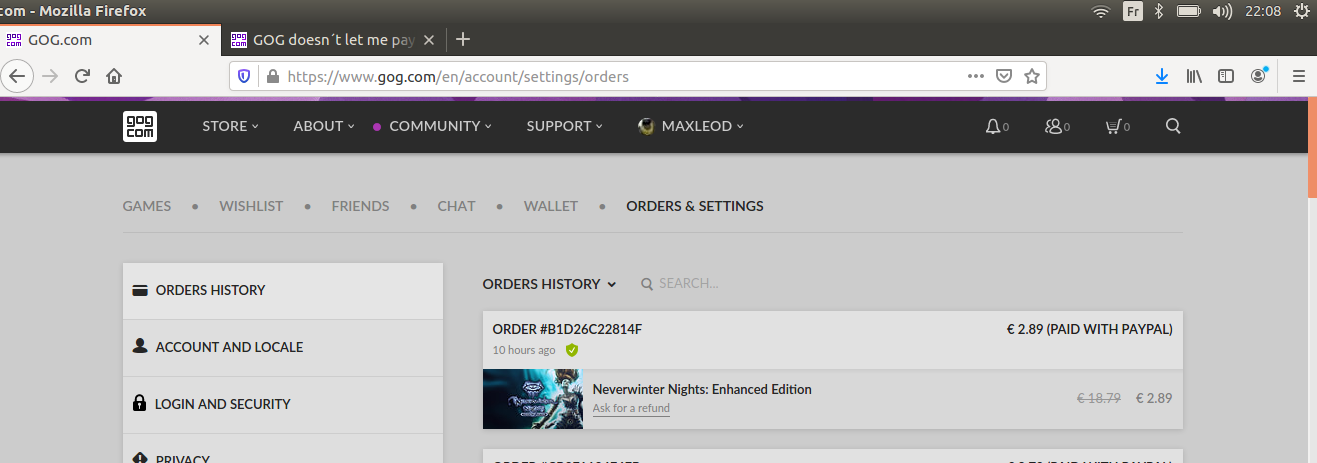Screen dimensions: 1317x463
Task: Expand the COMMUNITY dropdown menu
Action: (440, 126)
